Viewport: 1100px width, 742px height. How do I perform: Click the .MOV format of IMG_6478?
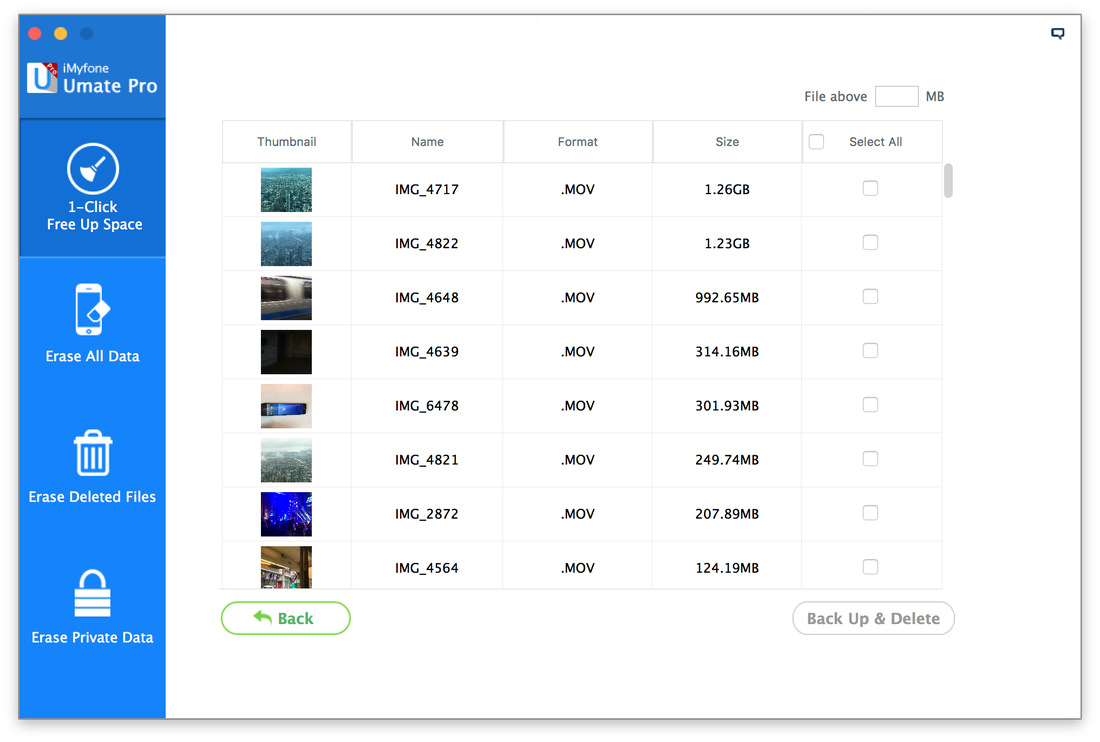(577, 405)
